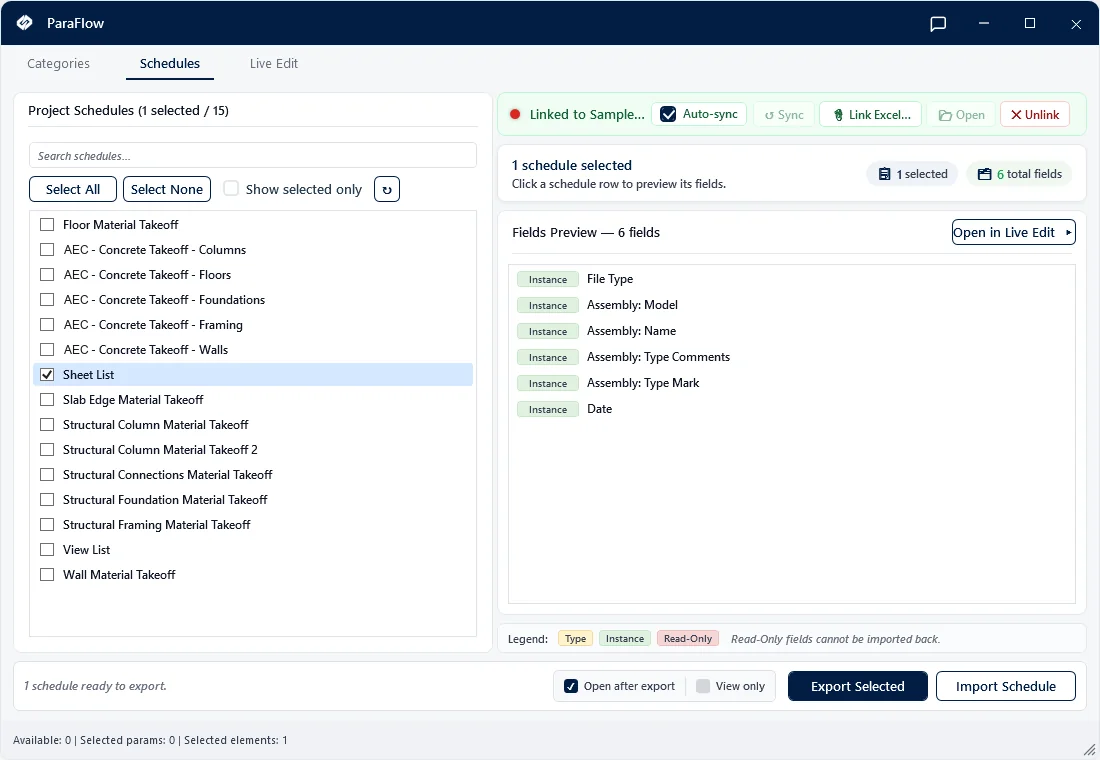Switch to the Categories tab
The width and height of the screenshot is (1100, 760).
pyautogui.click(x=58, y=64)
